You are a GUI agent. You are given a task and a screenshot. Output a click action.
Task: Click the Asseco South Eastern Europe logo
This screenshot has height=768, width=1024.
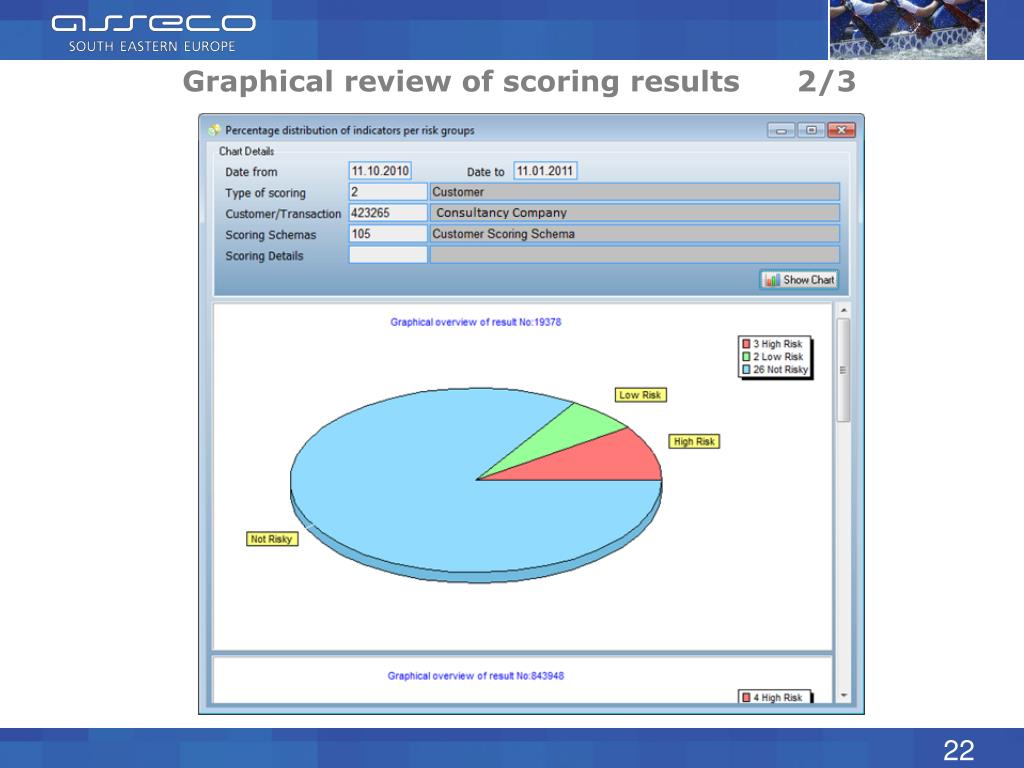coord(153,33)
